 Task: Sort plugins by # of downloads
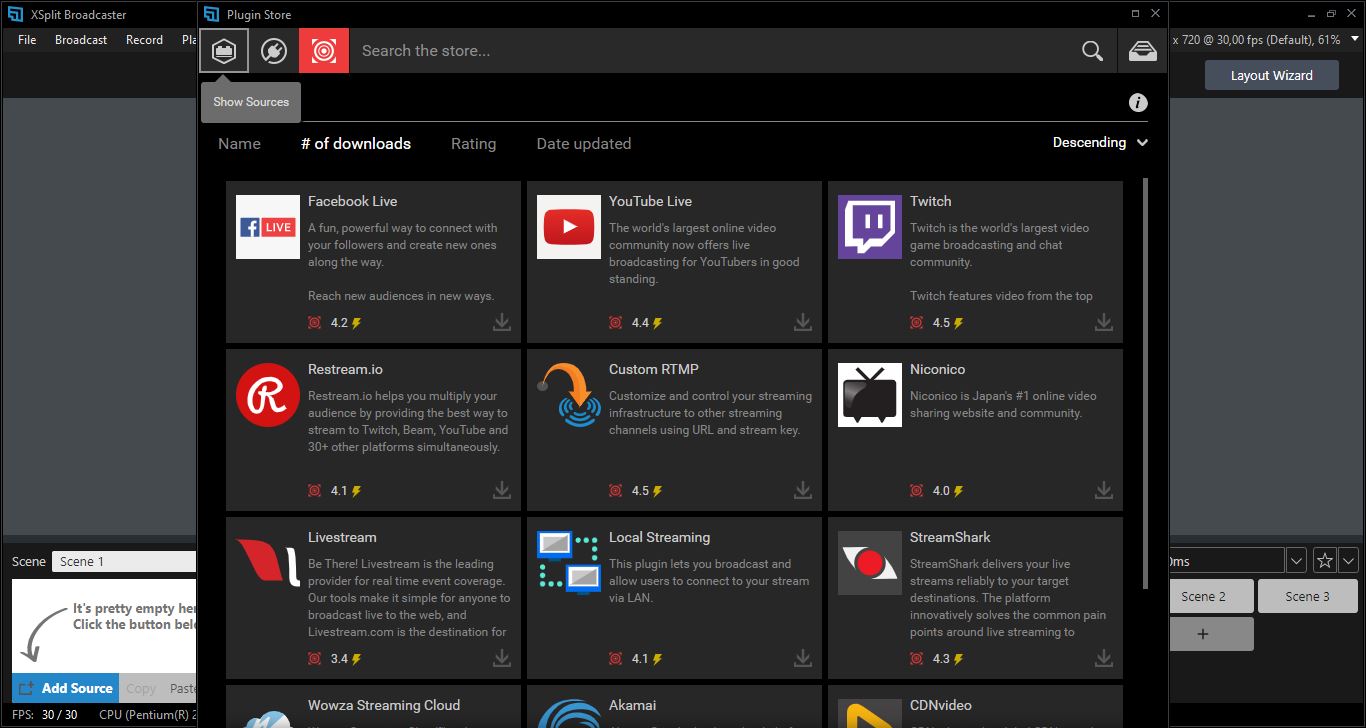coord(356,144)
